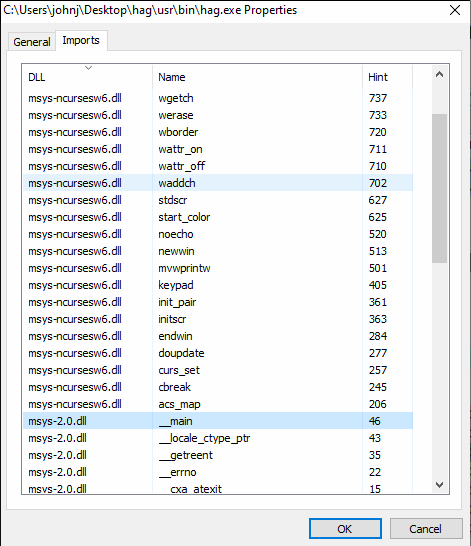This screenshot has height=546, width=471.
Task: Click the scroll up arrow
Action: (439, 74)
